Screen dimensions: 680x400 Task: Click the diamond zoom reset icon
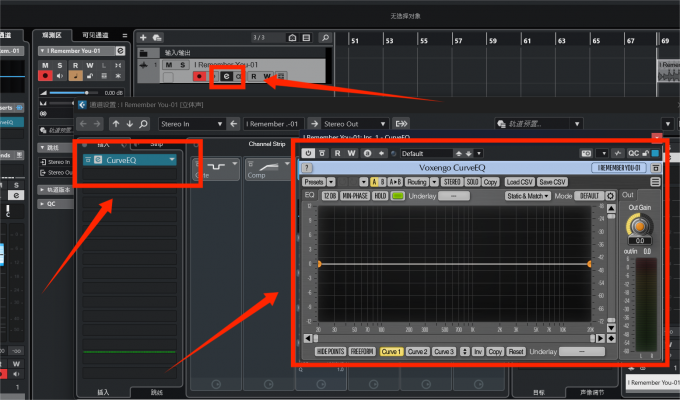611,338
